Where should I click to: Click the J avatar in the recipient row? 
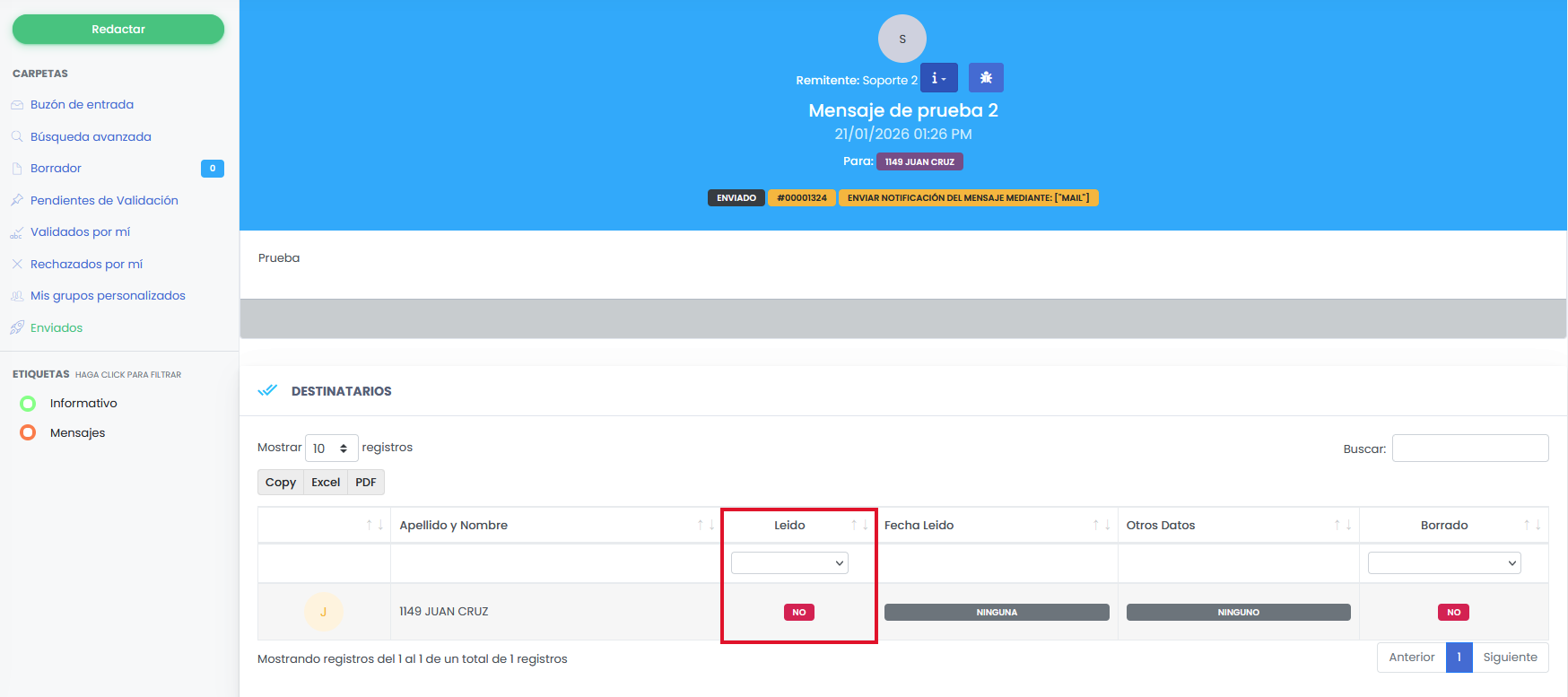324,612
